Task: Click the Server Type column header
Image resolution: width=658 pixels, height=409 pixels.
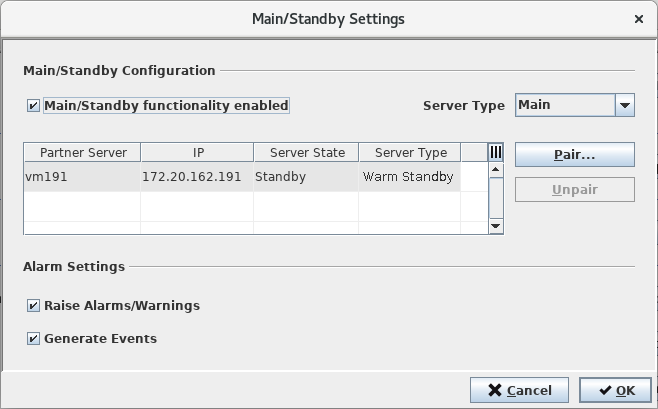Action: point(410,153)
